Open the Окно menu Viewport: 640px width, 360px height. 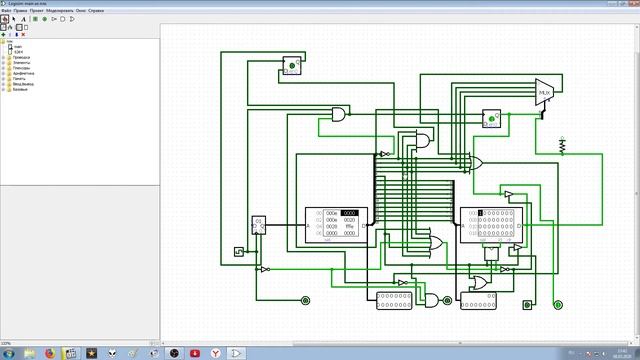pos(81,11)
